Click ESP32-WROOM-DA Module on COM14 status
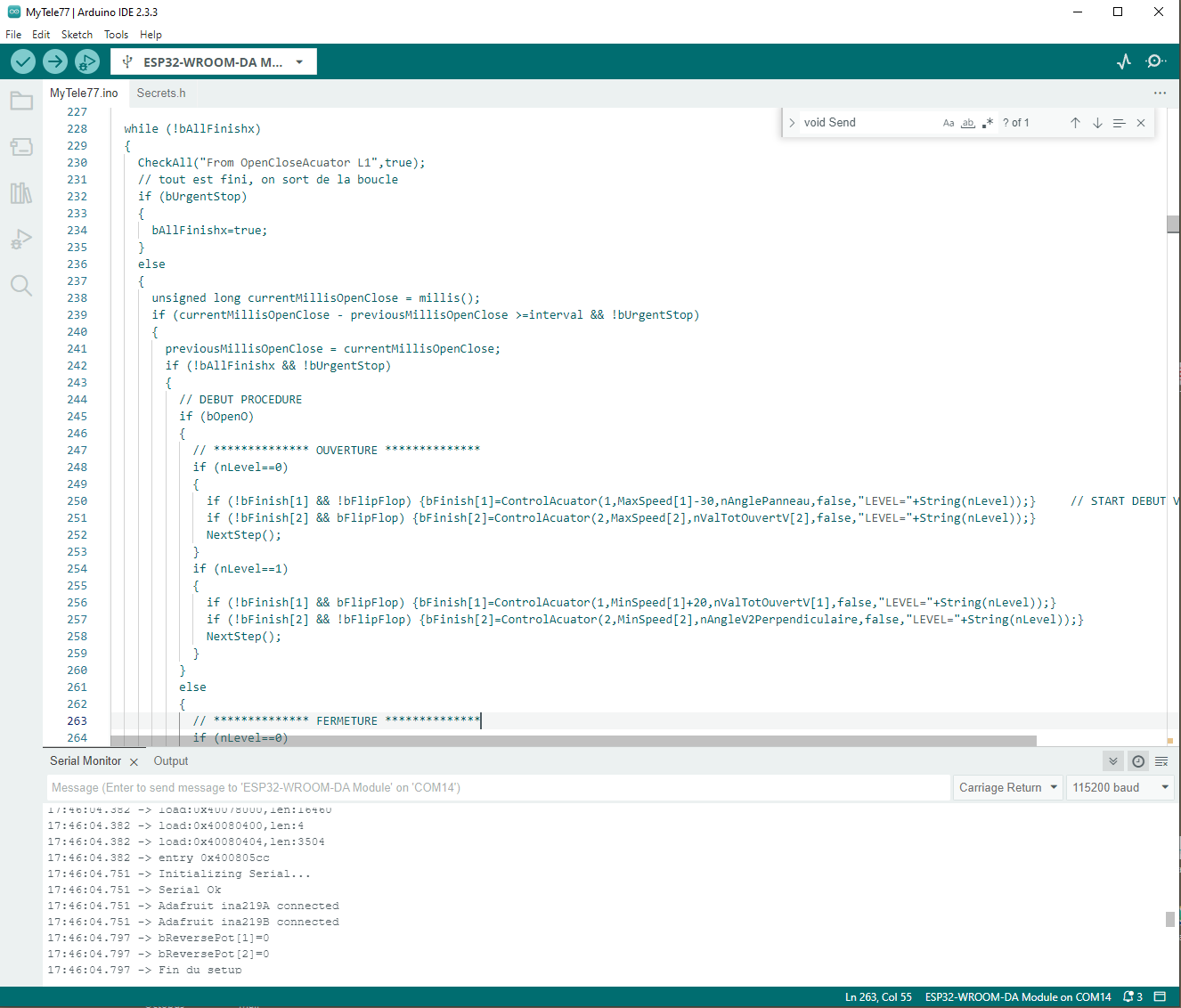1181x1008 pixels. (x=1018, y=997)
